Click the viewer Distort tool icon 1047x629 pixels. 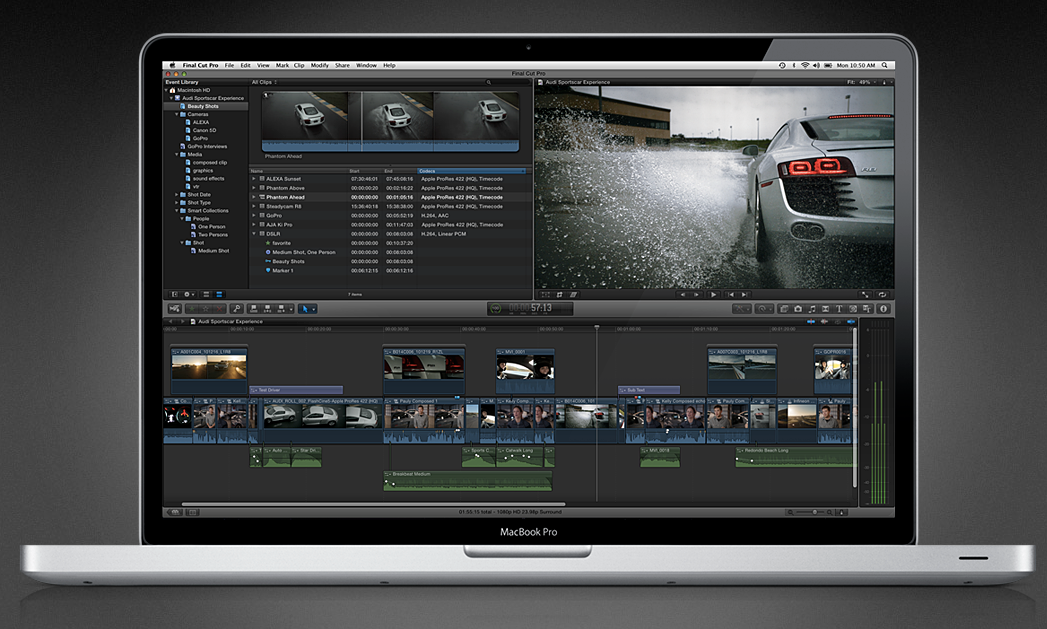pyautogui.click(x=574, y=294)
